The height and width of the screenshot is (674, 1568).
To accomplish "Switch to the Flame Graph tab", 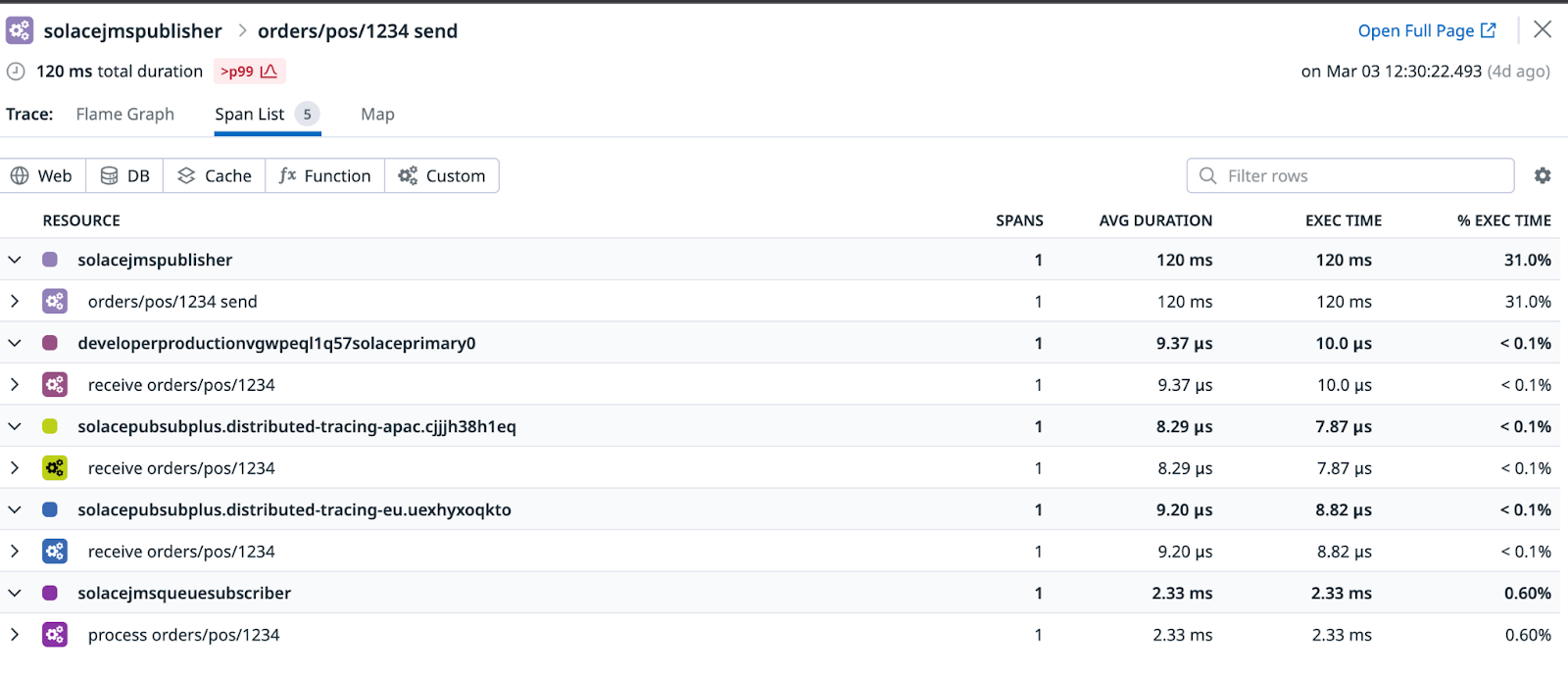I will click(x=124, y=114).
